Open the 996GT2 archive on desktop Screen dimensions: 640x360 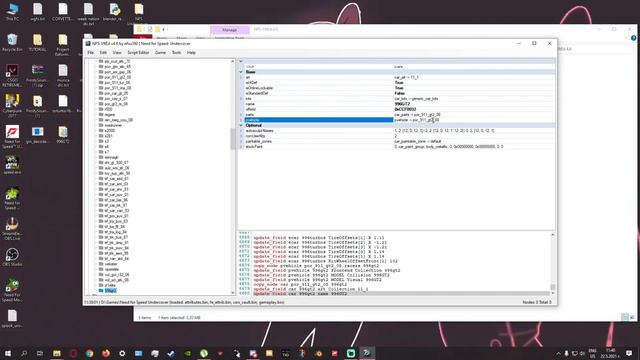pyautogui.click(x=62, y=135)
